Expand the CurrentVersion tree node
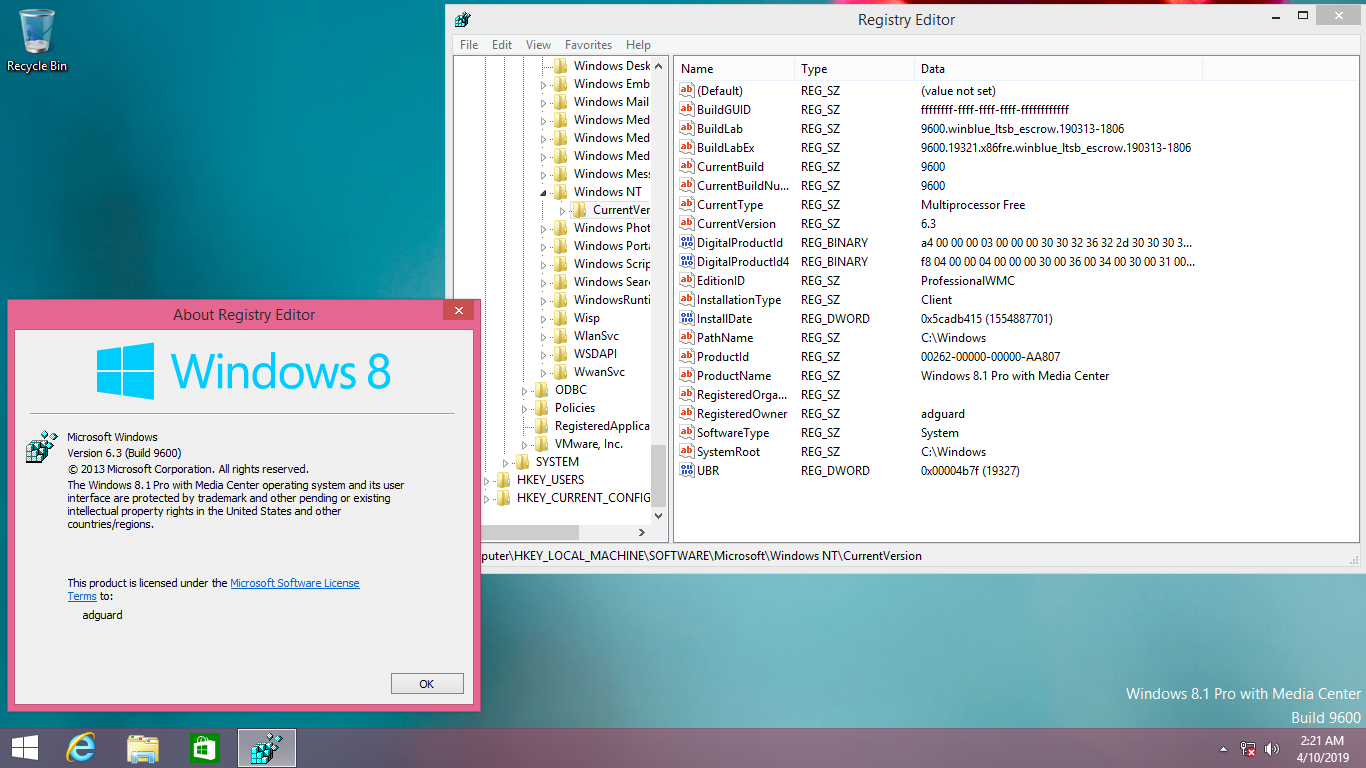The image size is (1366, 768). [563, 210]
